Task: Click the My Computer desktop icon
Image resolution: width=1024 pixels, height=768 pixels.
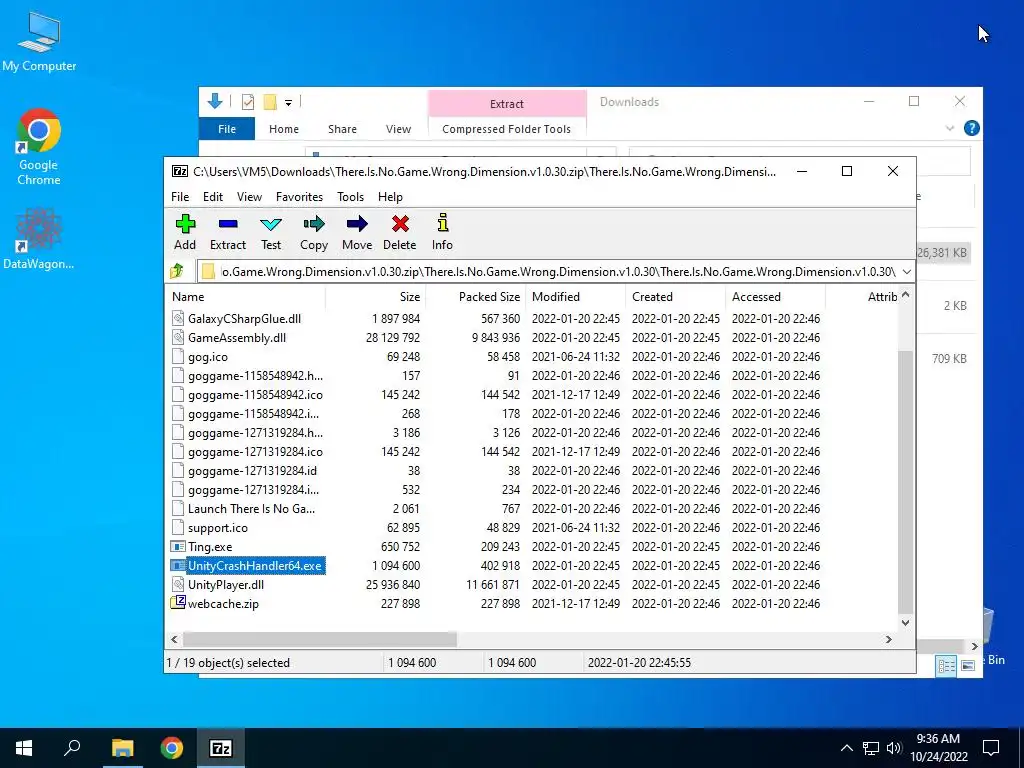Action: 39,42
